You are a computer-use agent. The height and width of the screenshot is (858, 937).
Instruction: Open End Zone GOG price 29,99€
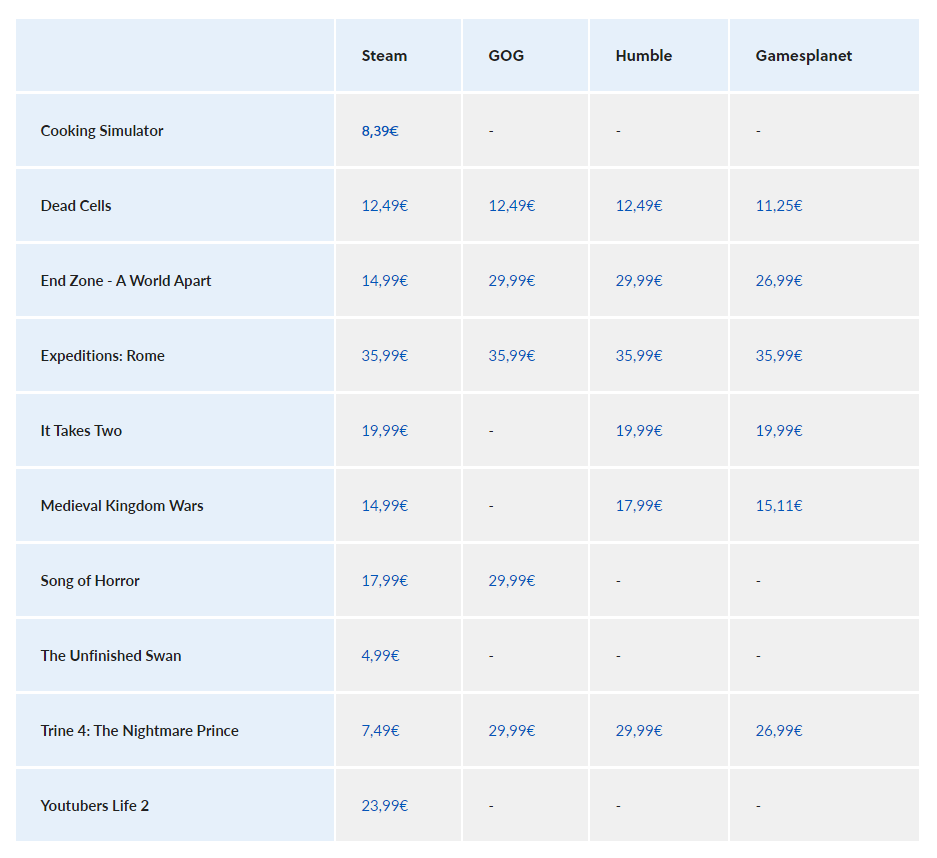[512, 281]
